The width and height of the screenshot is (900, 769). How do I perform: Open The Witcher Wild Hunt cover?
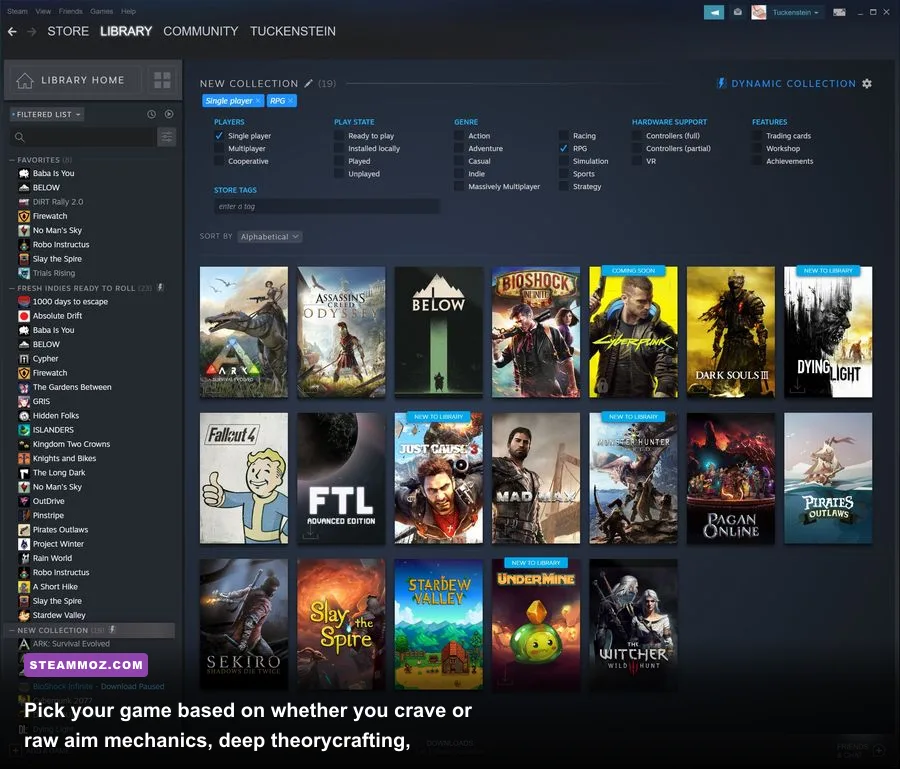tap(633, 624)
